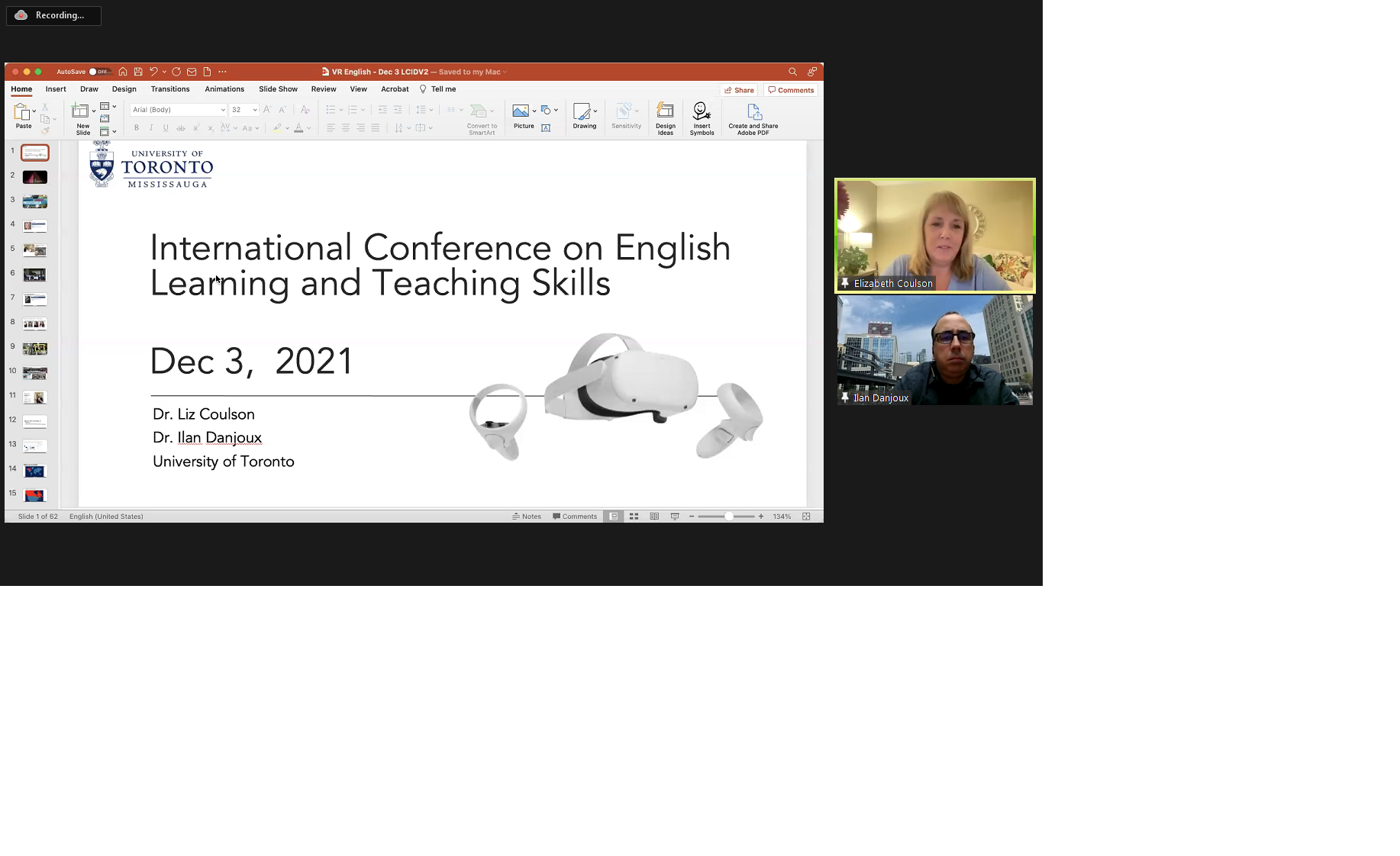Switch to Slide Sorter view icon
This screenshot has width=1400, height=856.
pos(634,516)
